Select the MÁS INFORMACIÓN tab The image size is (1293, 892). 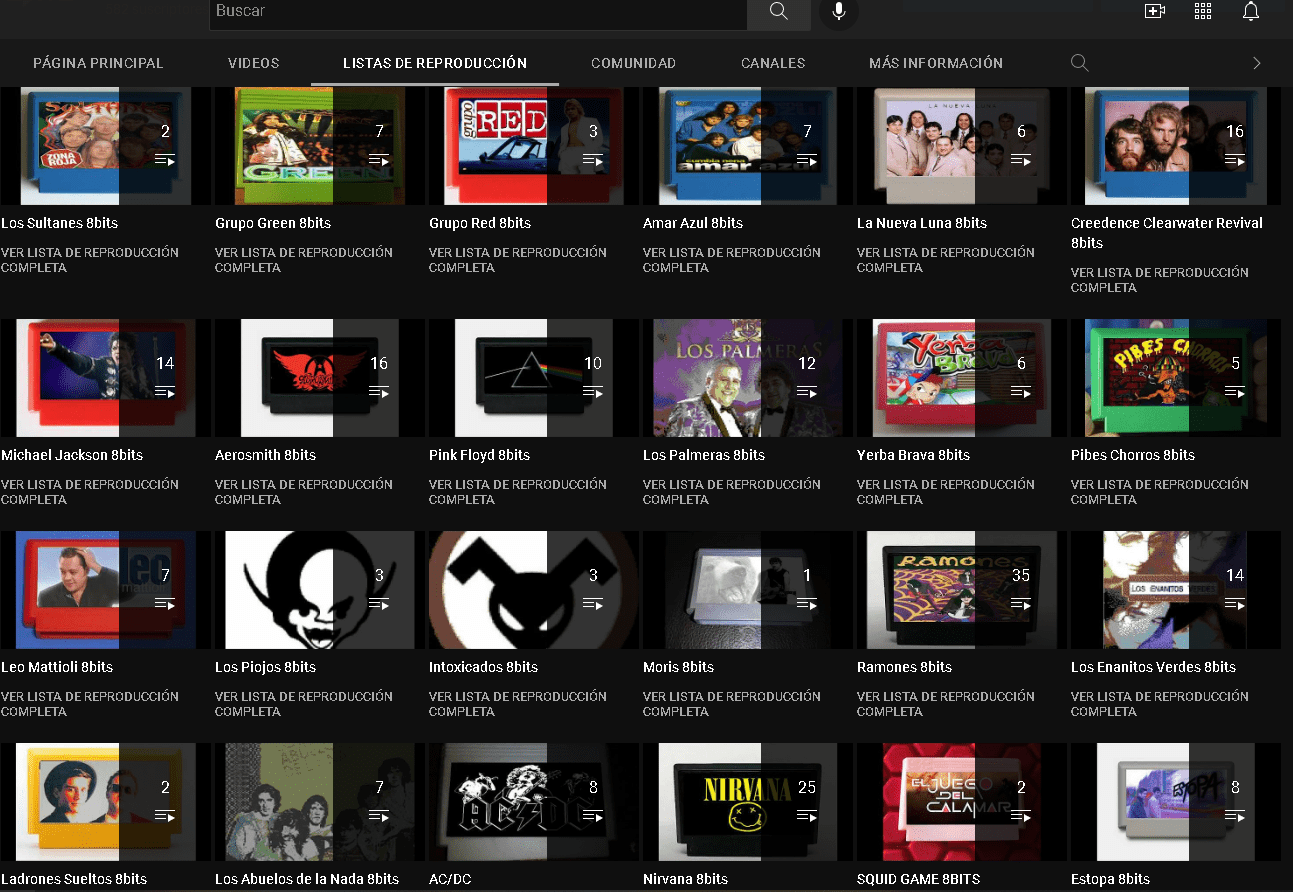click(935, 63)
